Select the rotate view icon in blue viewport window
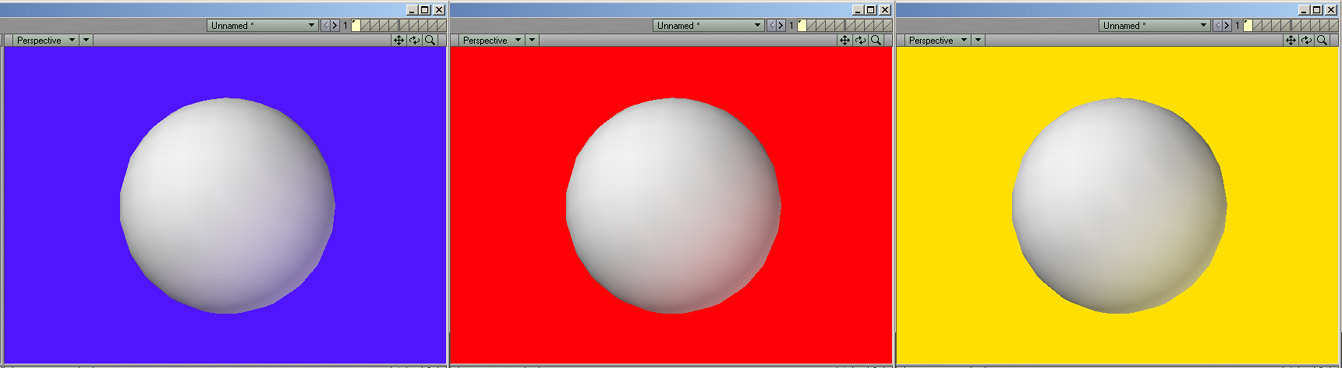 [414, 40]
